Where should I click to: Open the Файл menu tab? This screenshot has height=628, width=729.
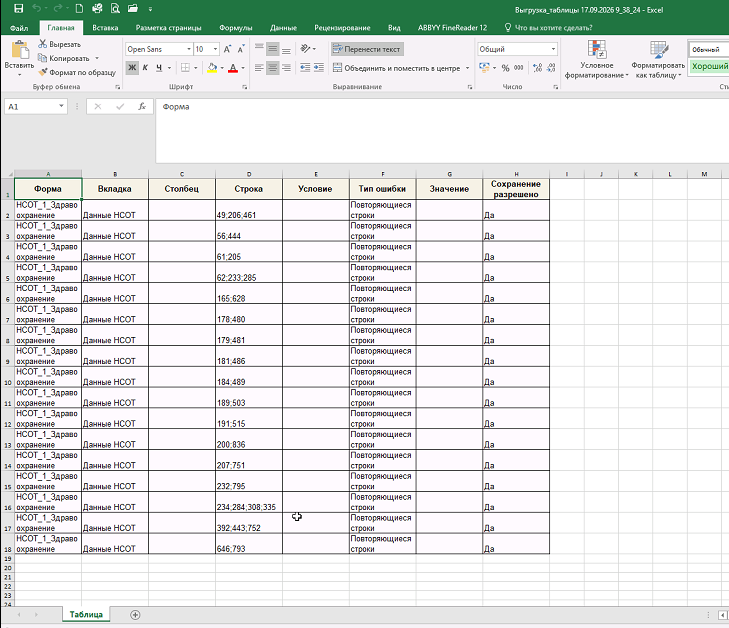19,28
